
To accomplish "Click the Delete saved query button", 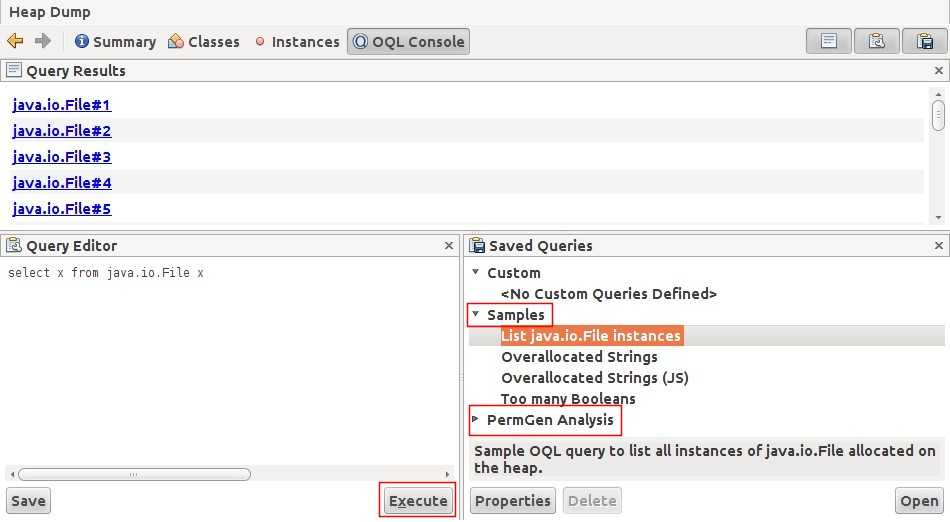I will (592, 501).
